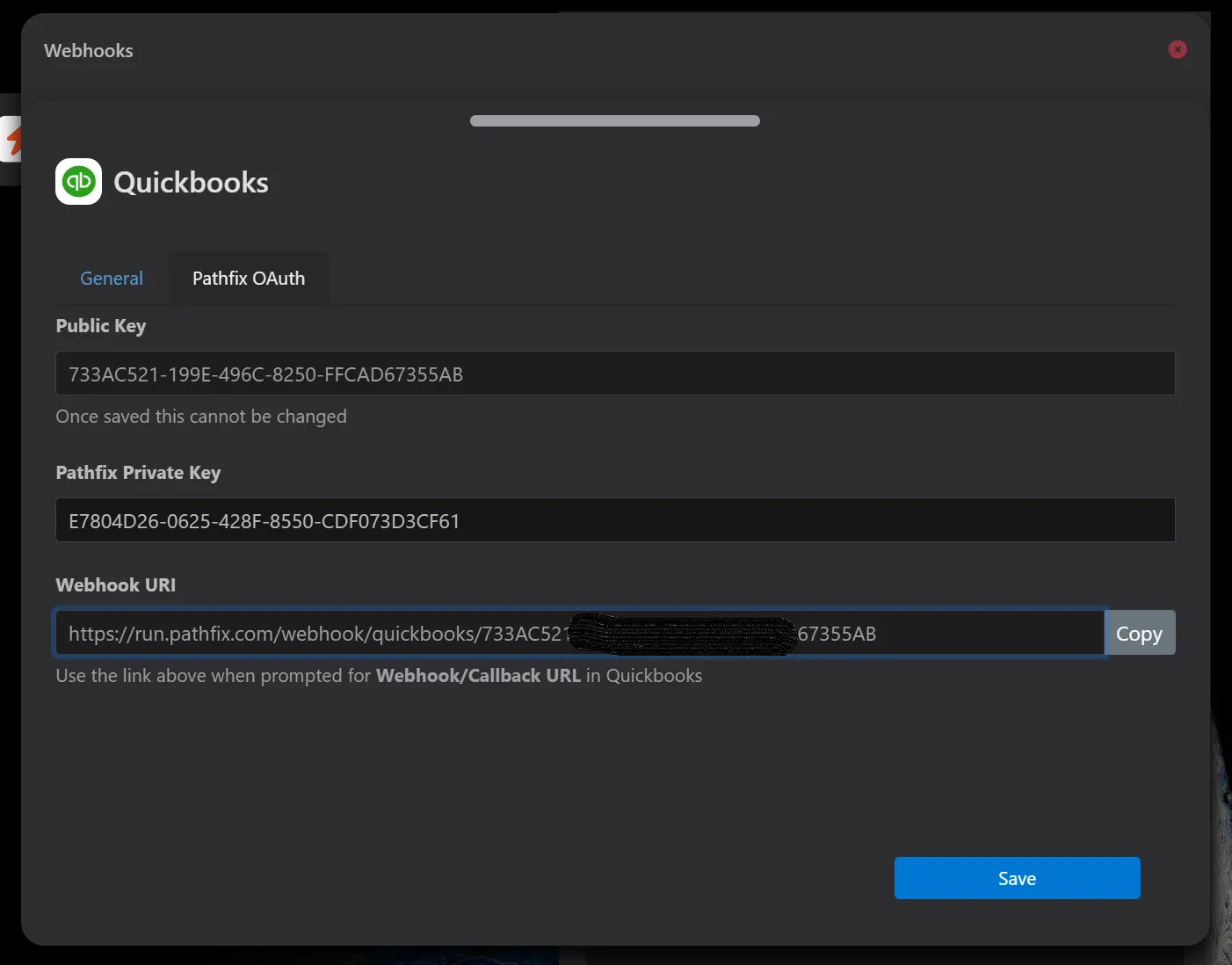This screenshot has height=965, width=1232.
Task: Click the orange lightning icon at left edge
Action: tap(11, 139)
